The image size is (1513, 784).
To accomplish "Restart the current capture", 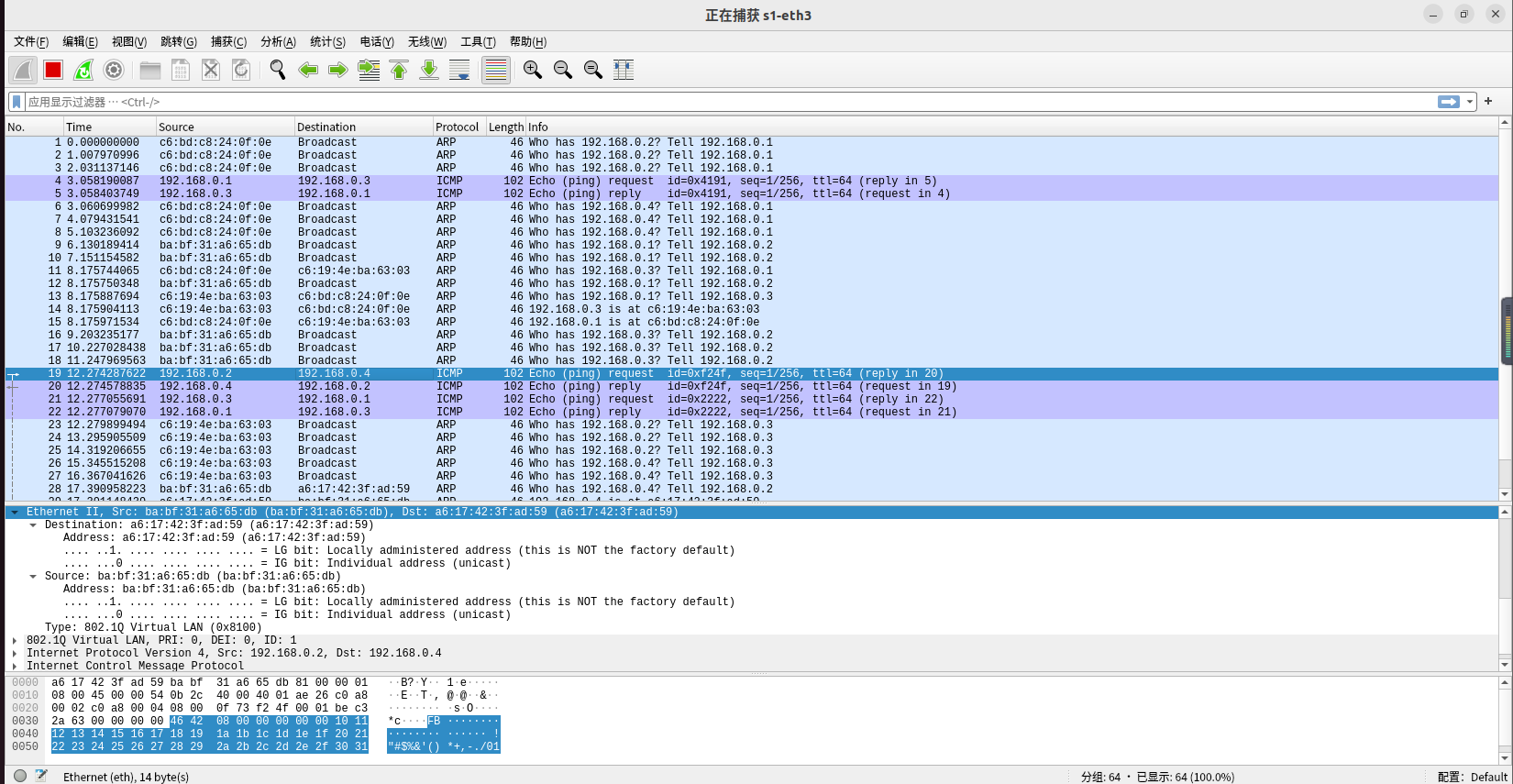I will 83,70.
